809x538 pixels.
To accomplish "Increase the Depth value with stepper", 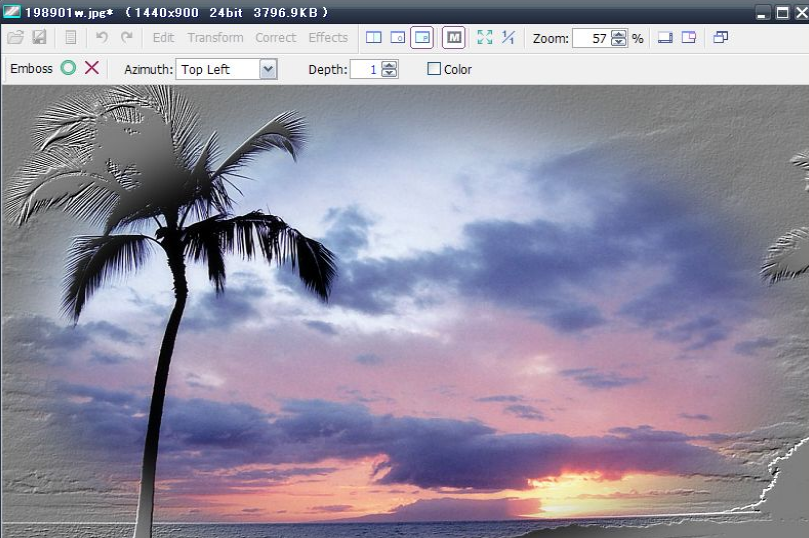I will point(389,65).
